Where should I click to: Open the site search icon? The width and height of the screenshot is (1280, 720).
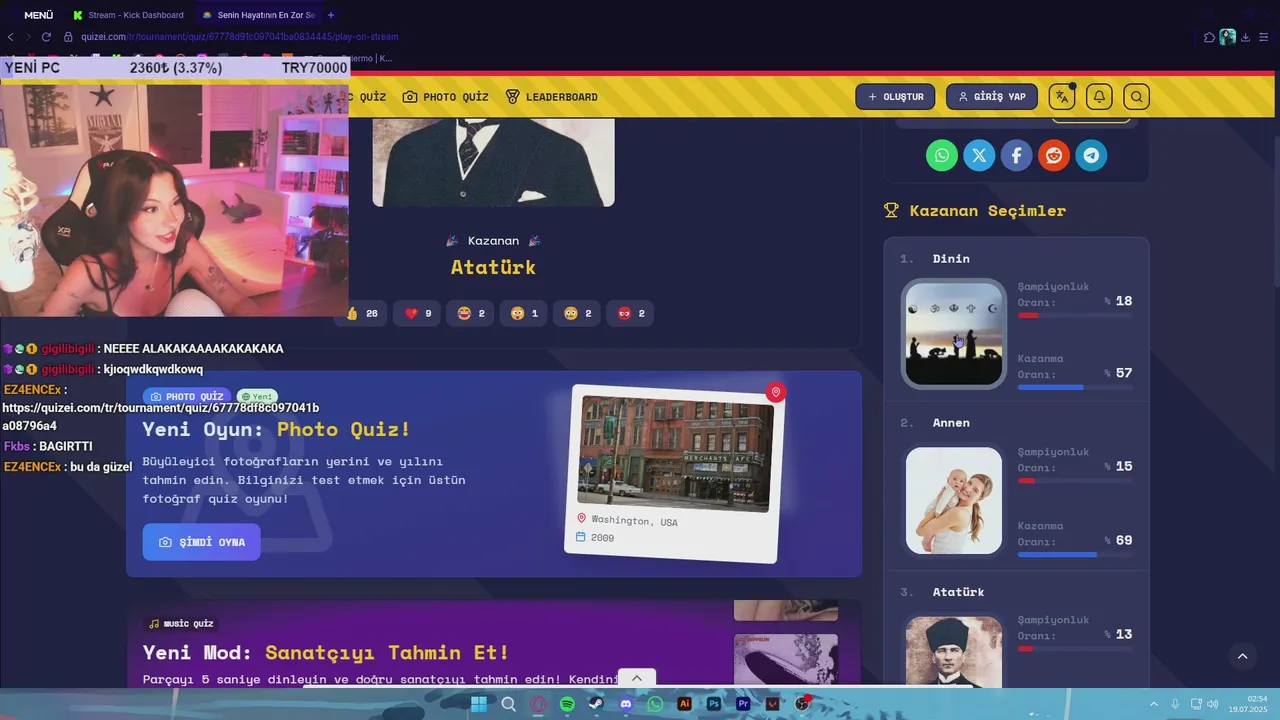click(x=1136, y=97)
